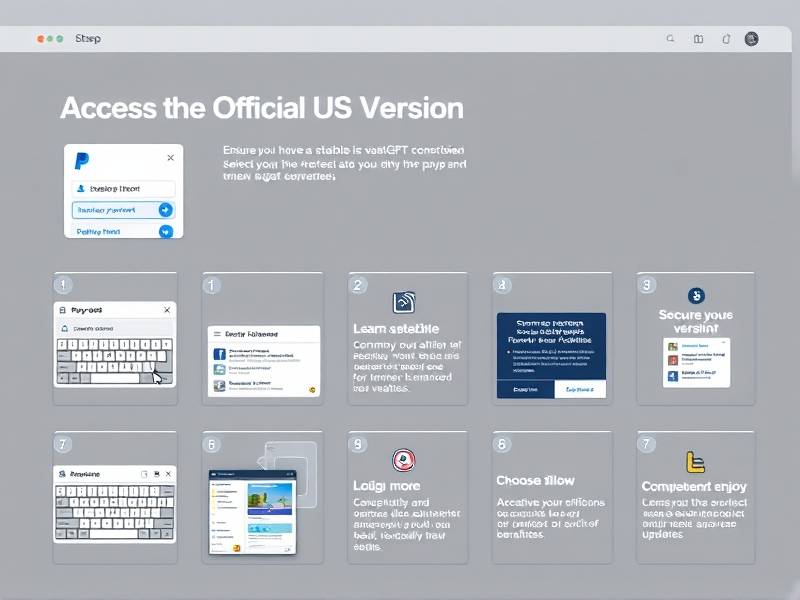Click the white right button on dark blue panel
This screenshot has height=600, width=800.
[x=580, y=389]
